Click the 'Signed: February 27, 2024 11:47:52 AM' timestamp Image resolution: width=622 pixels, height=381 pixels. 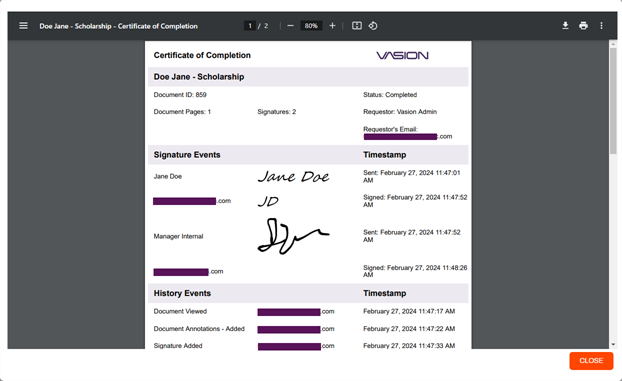coord(415,201)
